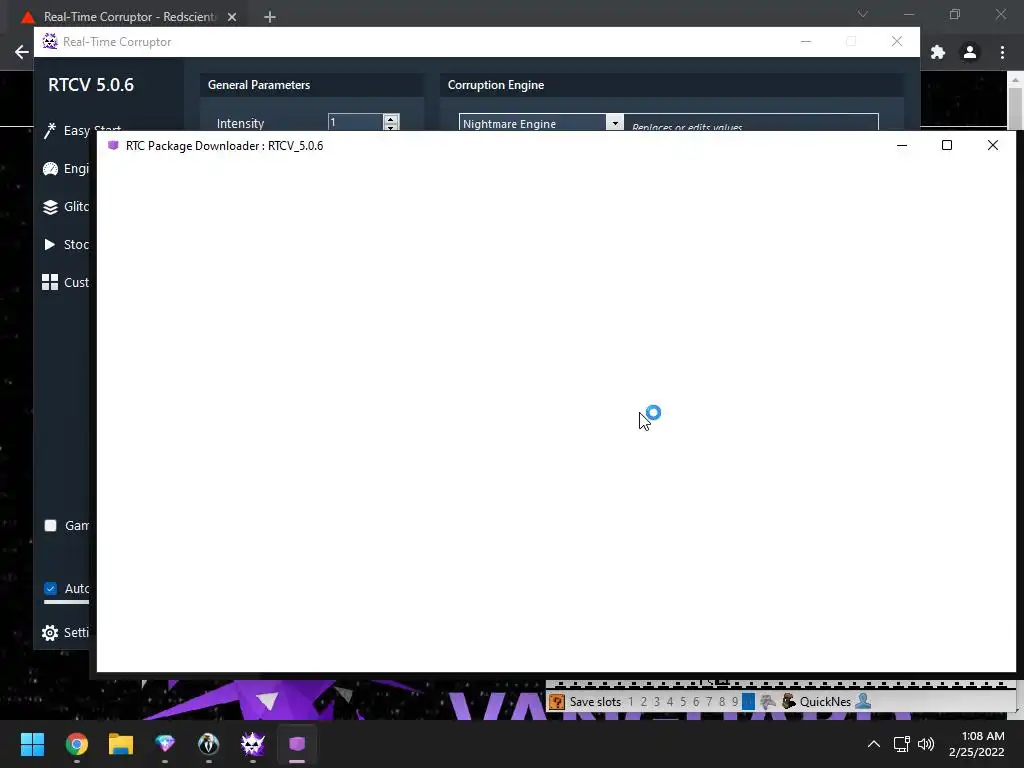The image size is (1024, 768).
Task: Open the Custom grid icon in sidebar
Action: pos(50,282)
